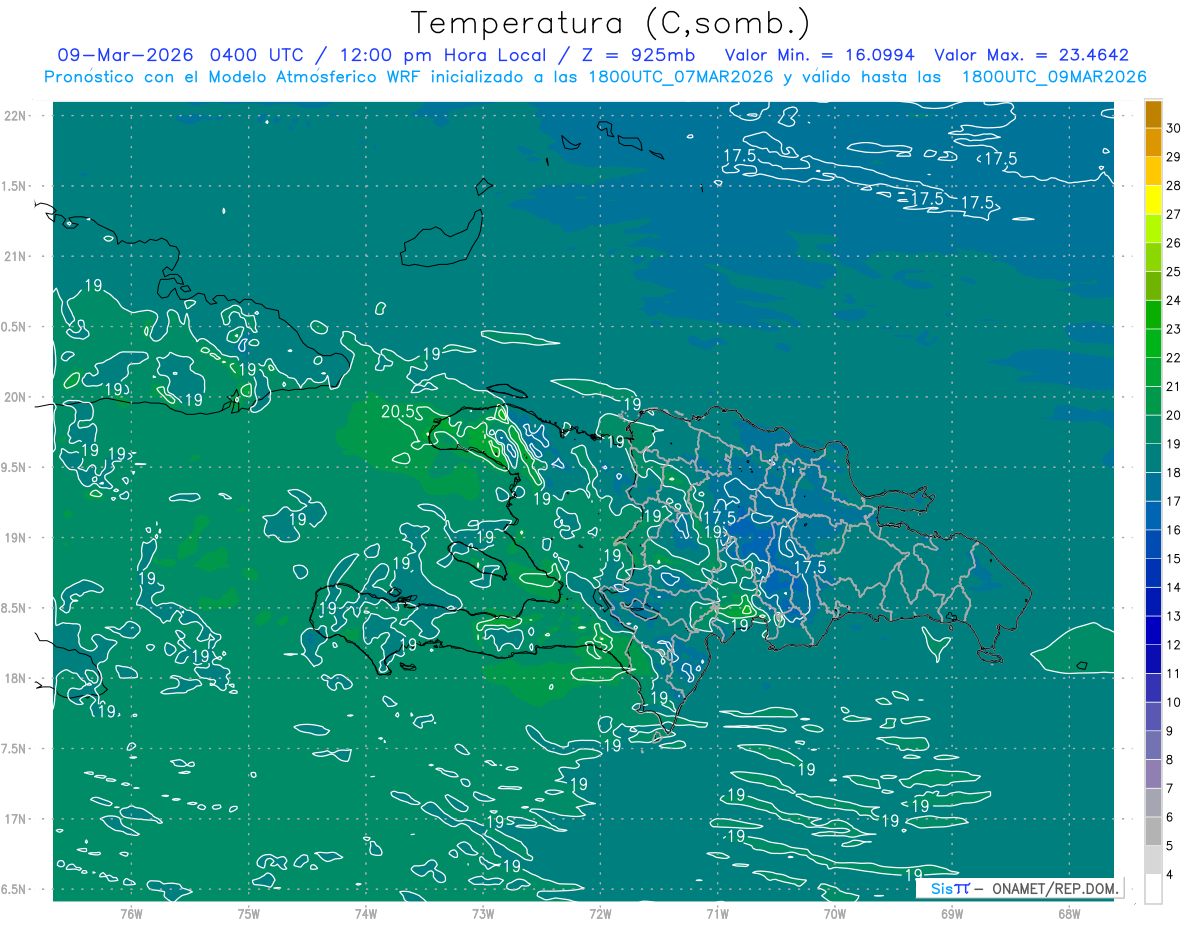The width and height of the screenshot is (1200, 927).
Task: Click the colorbar legend value '28'
Action: coord(1174,185)
